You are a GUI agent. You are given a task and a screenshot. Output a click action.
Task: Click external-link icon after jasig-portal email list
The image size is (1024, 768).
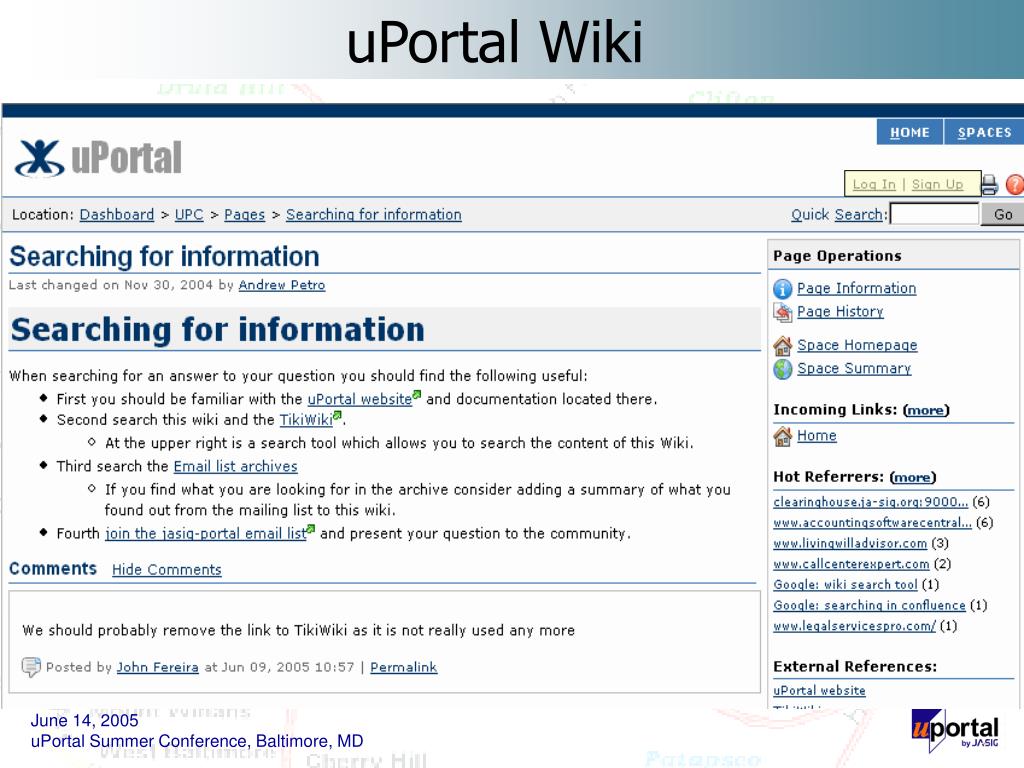pos(311,529)
